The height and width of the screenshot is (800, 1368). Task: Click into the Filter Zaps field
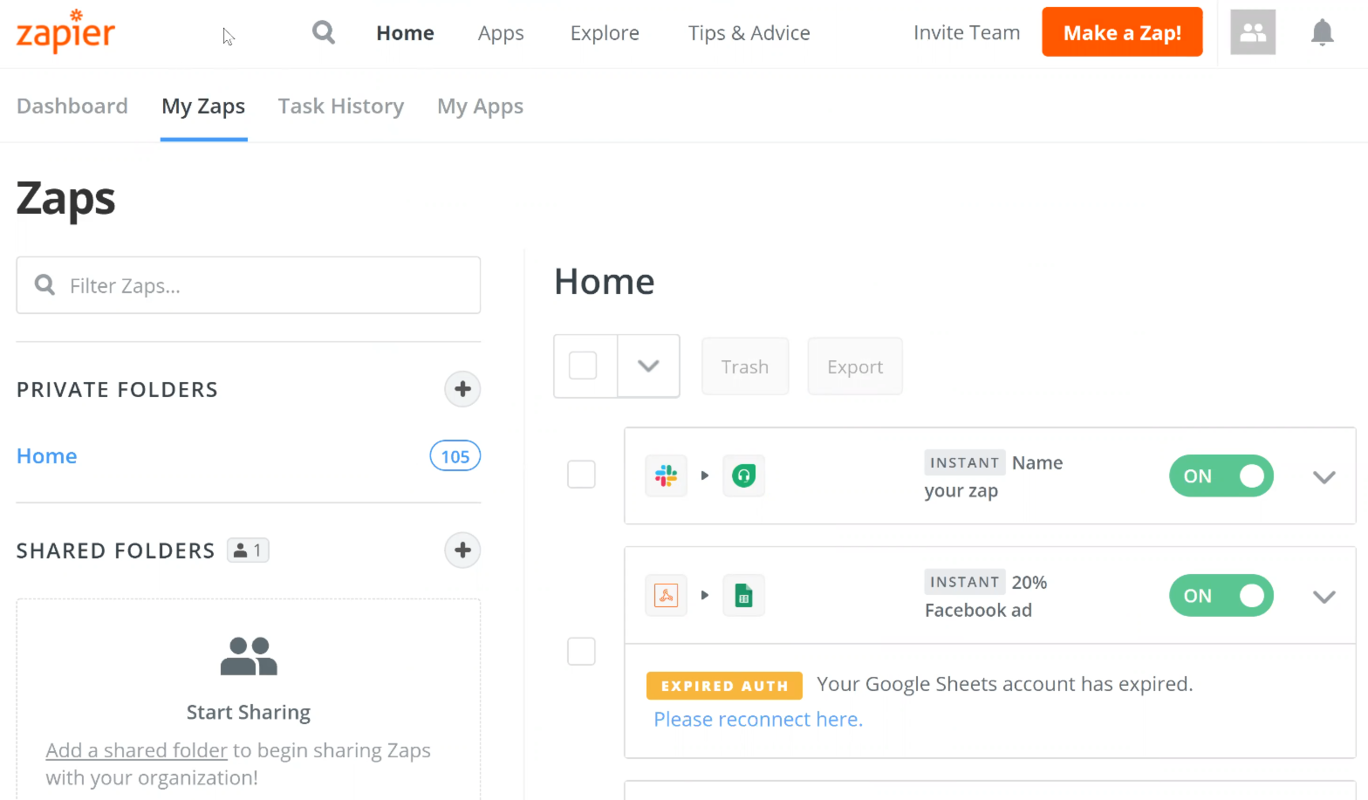[x=248, y=285]
